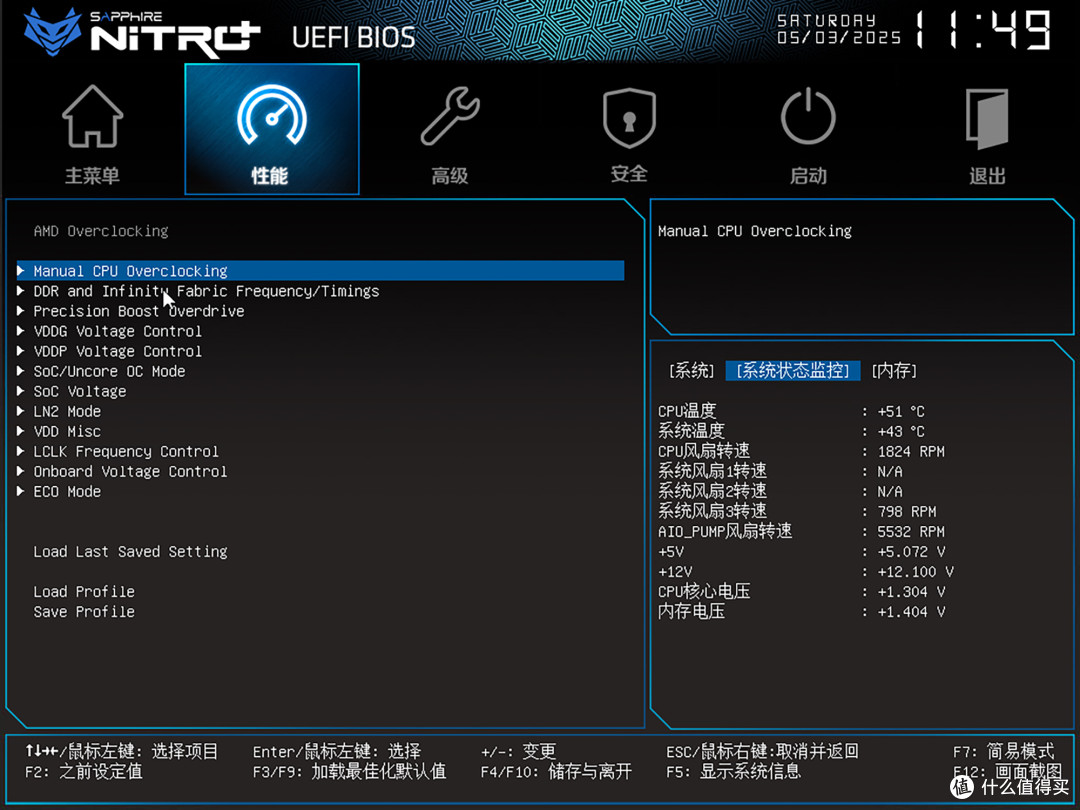Click Load Profile
The height and width of the screenshot is (810, 1080).
click(84, 592)
